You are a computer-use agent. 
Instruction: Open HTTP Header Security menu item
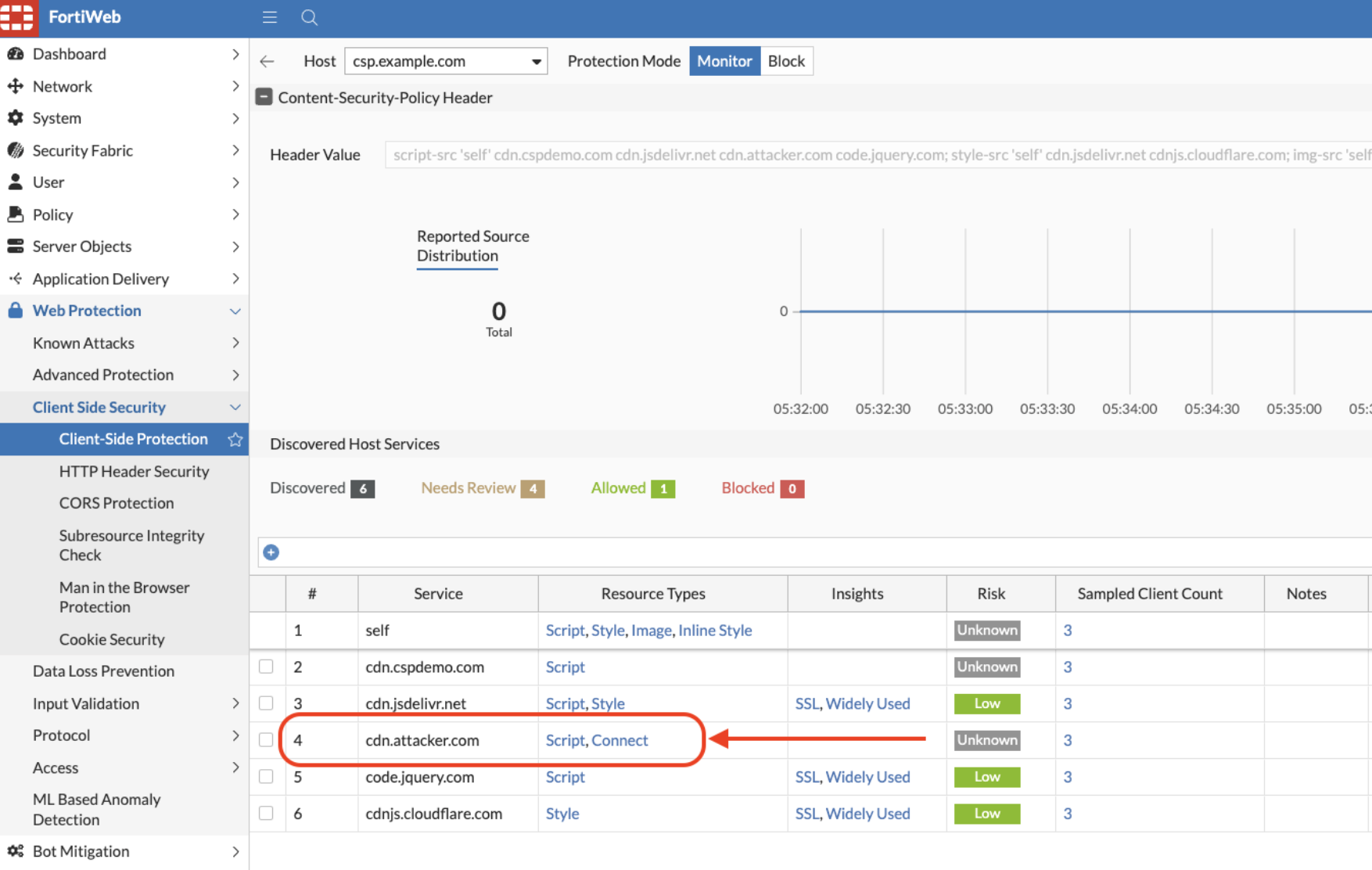[x=135, y=471]
